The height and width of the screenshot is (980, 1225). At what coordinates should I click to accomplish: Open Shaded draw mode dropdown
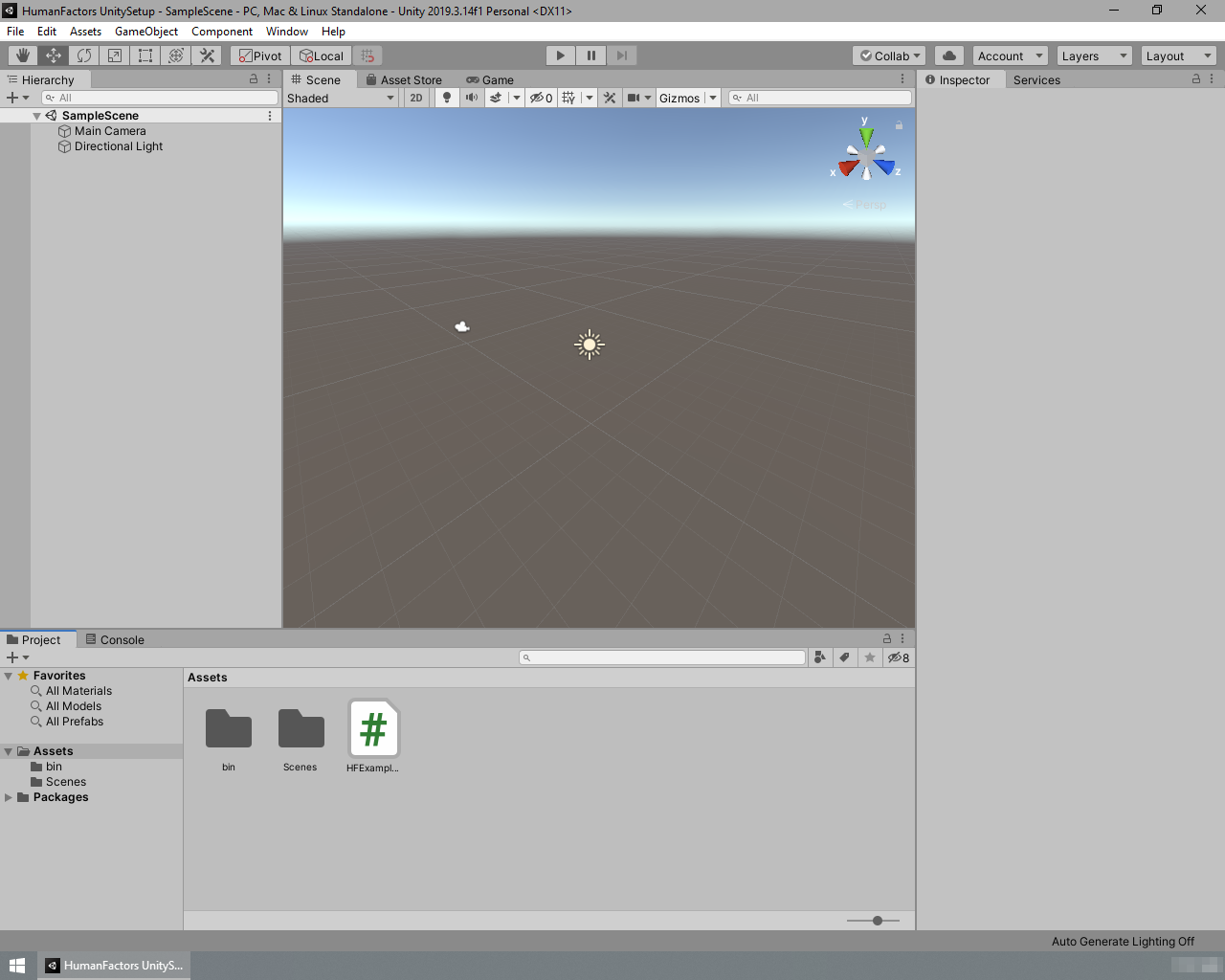(341, 98)
